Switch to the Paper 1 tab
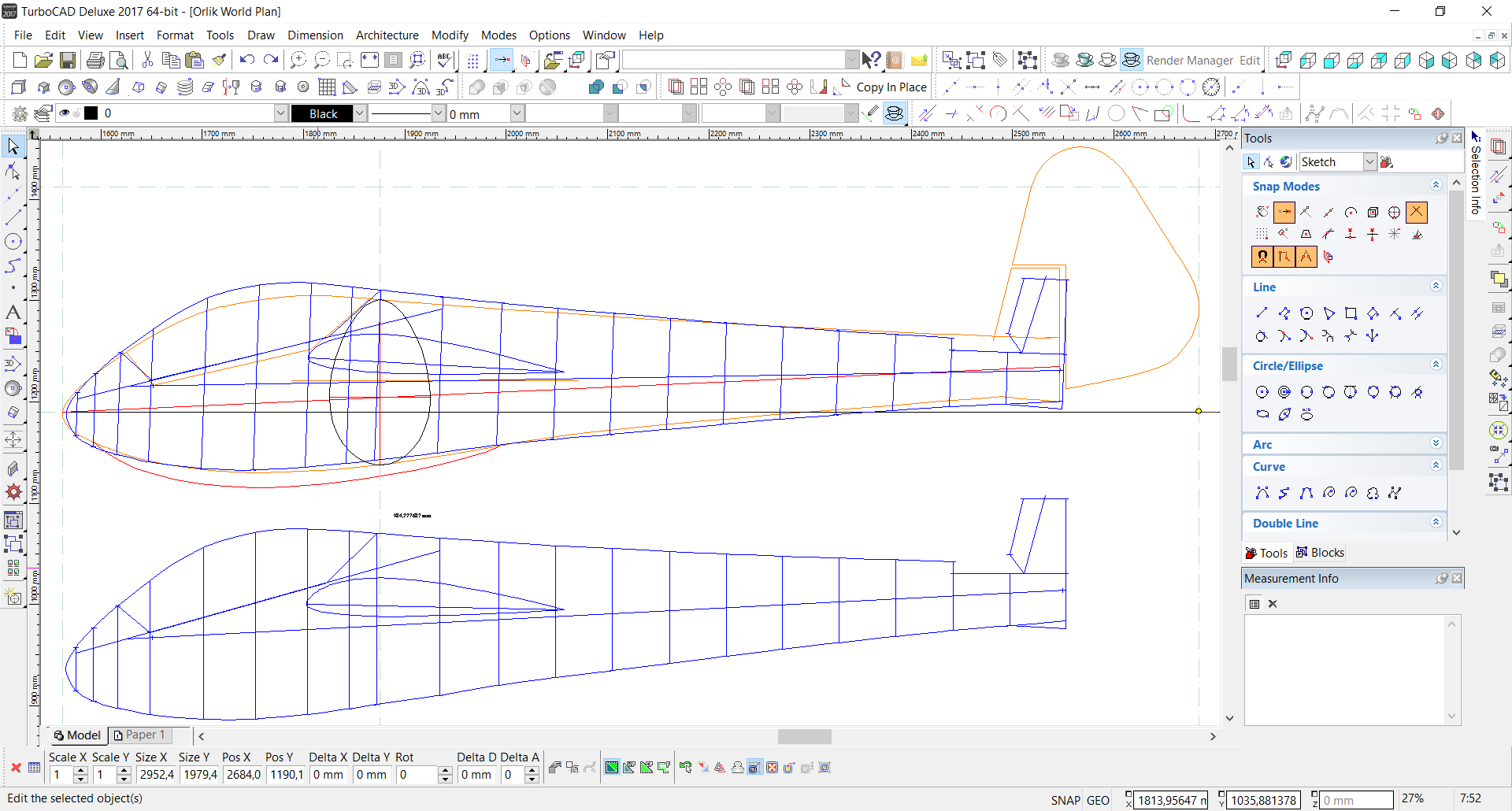This screenshot has height=811, width=1512. pos(140,735)
